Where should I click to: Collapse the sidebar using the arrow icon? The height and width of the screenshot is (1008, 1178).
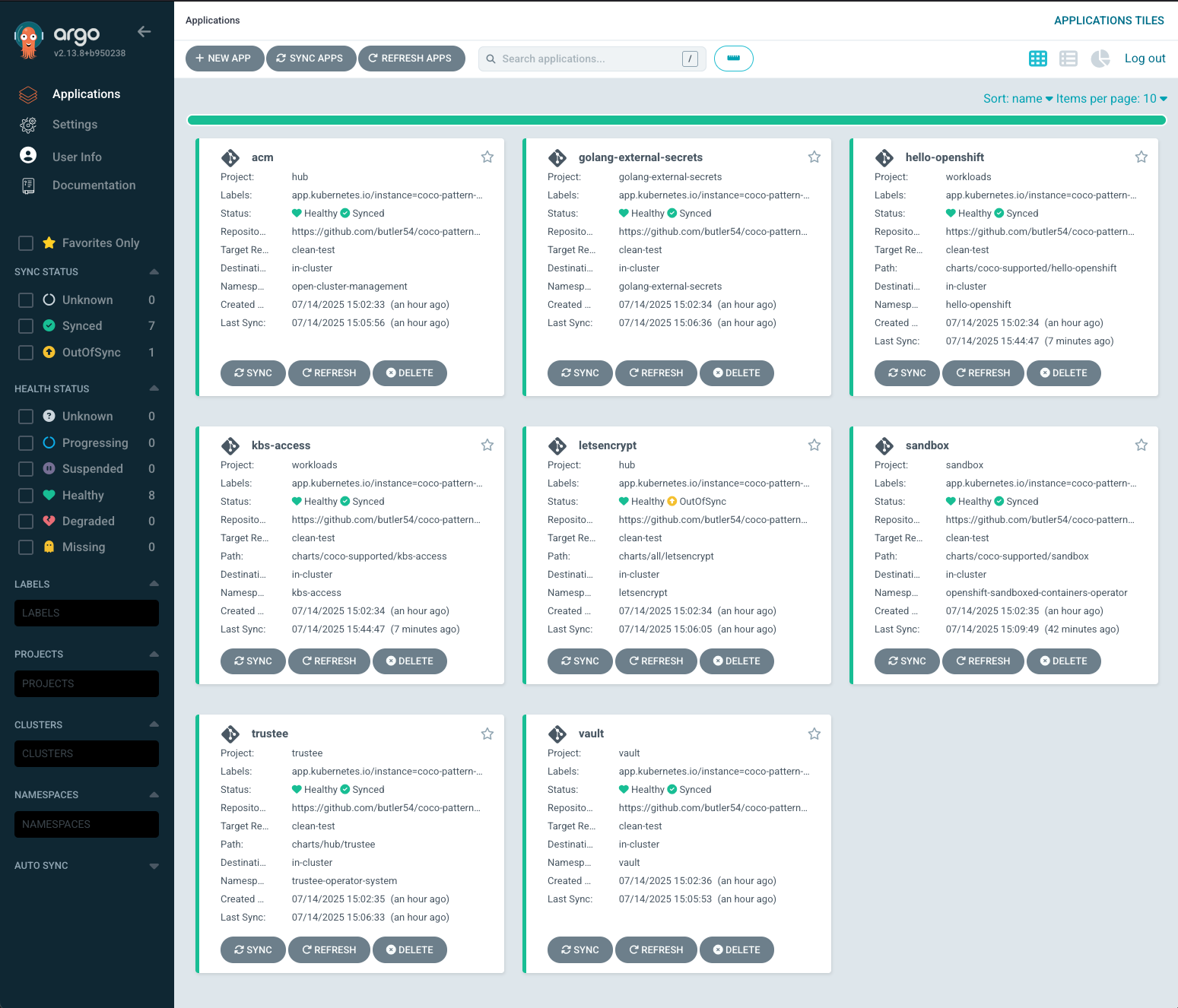click(x=144, y=32)
